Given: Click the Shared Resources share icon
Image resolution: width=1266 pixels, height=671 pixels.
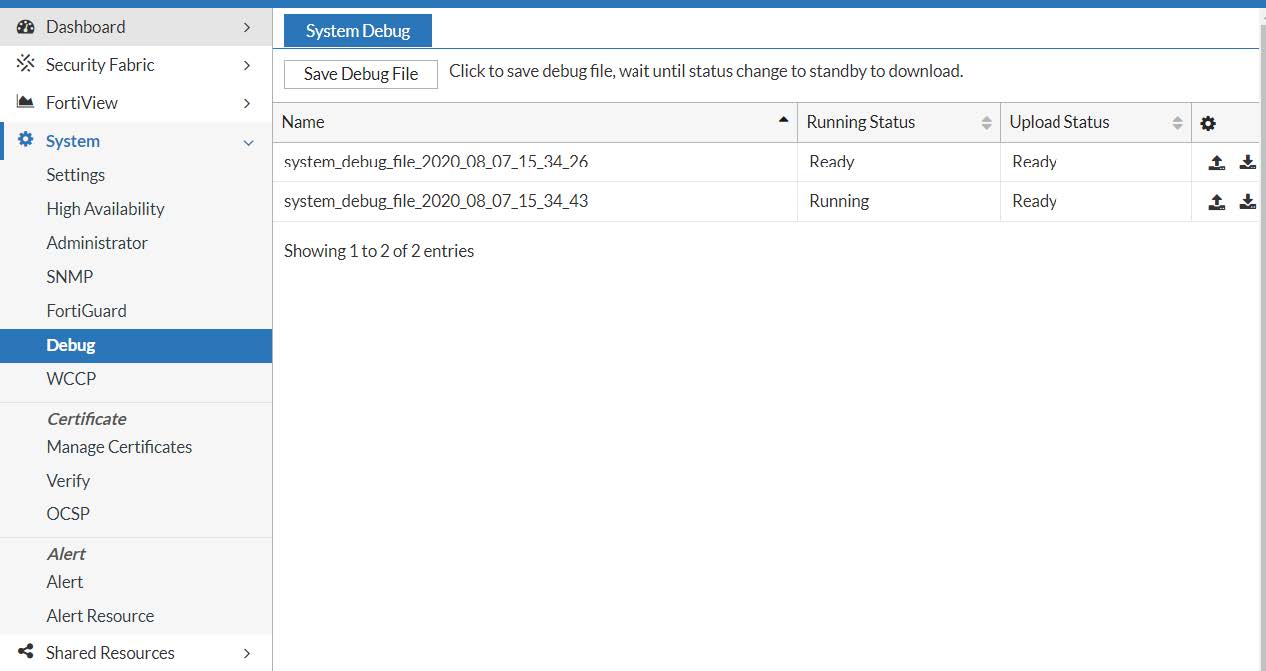Looking at the screenshot, I should click(x=26, y=652).
